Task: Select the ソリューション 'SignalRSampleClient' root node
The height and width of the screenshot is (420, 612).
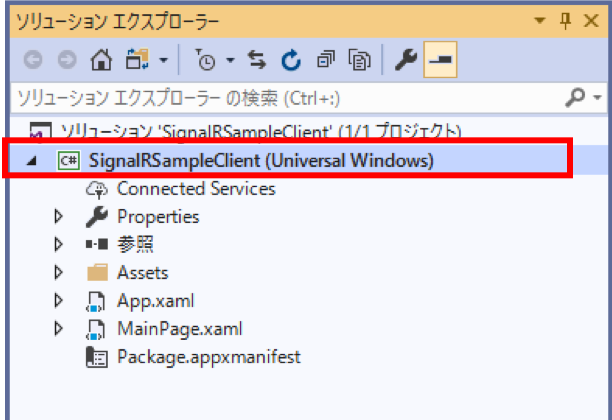Action: (x=261, y=131)
